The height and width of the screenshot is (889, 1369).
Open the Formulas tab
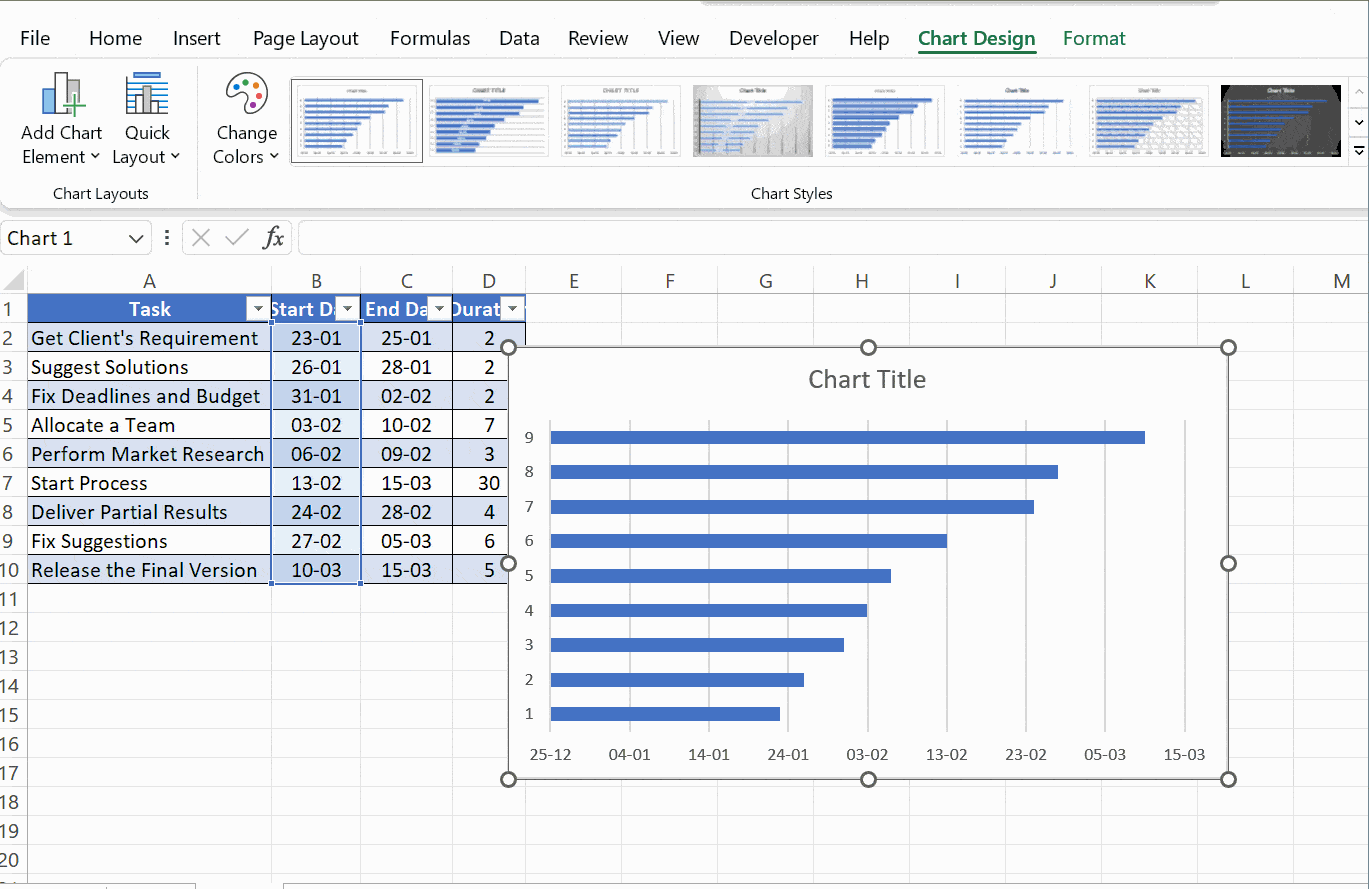click(x=430, y=38)
